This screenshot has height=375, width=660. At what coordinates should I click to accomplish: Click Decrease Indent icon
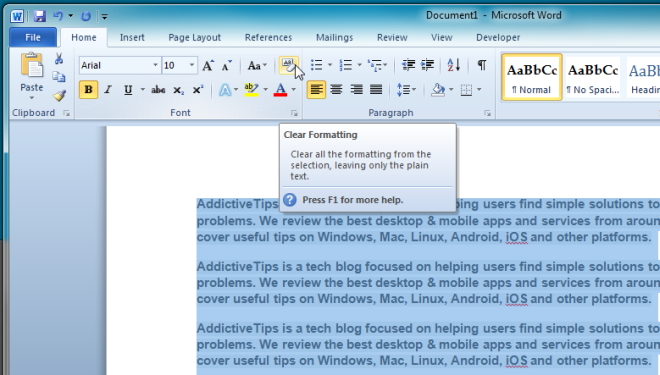tap(408, 65)
